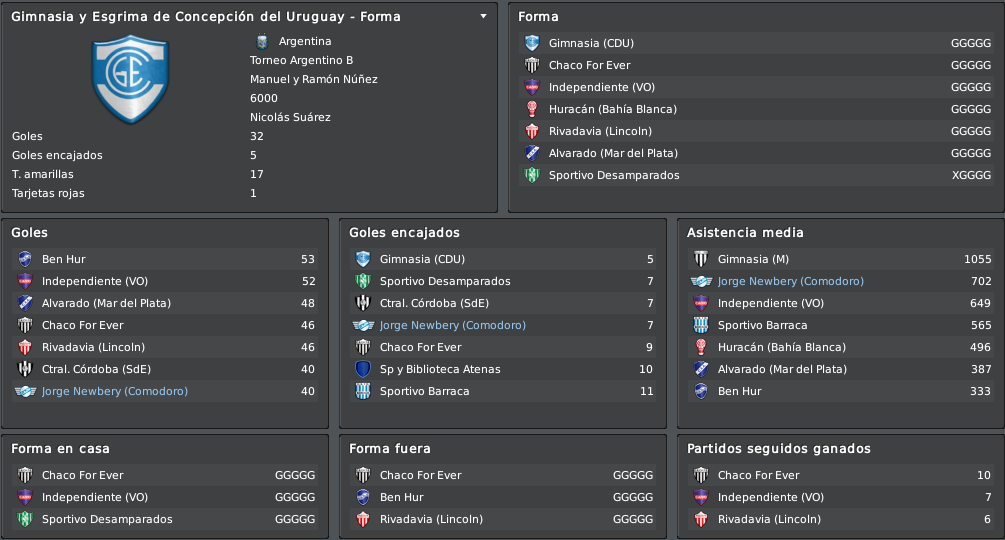Select Ben Hur name in Goles list

point(63,259)
